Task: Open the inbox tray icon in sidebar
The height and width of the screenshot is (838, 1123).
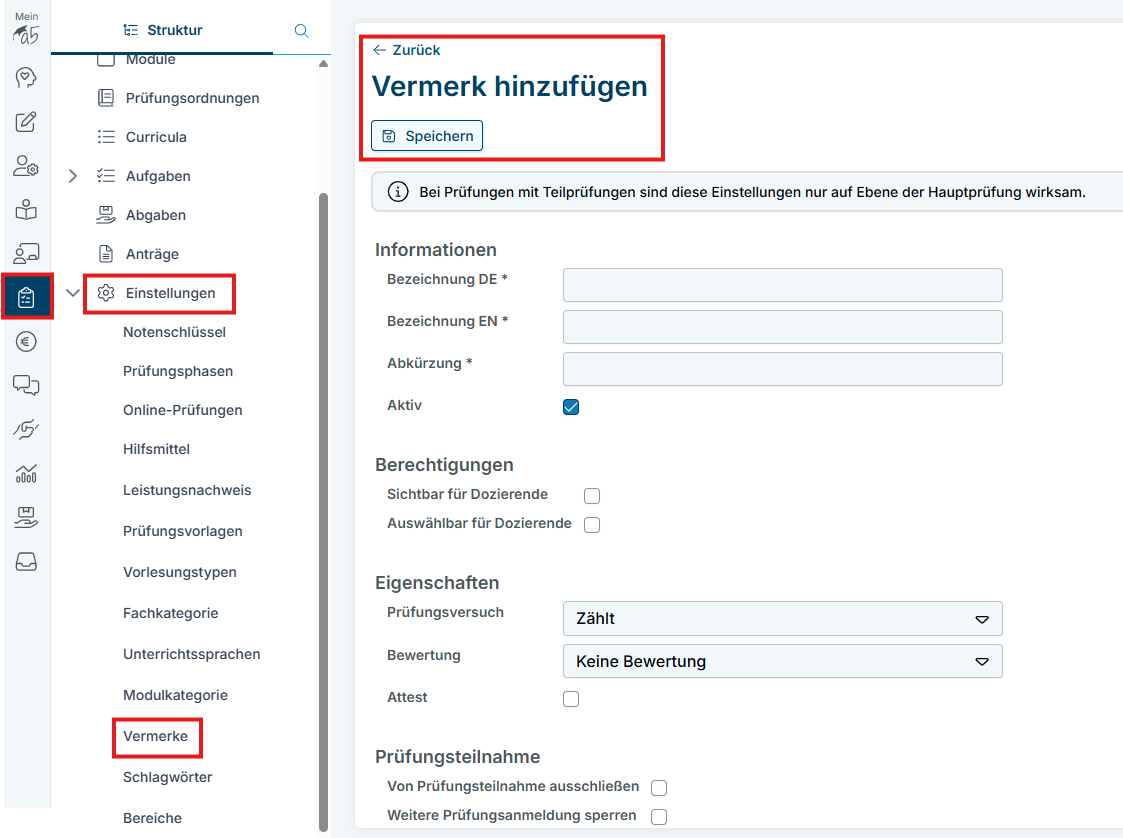Action: [26, 561]
